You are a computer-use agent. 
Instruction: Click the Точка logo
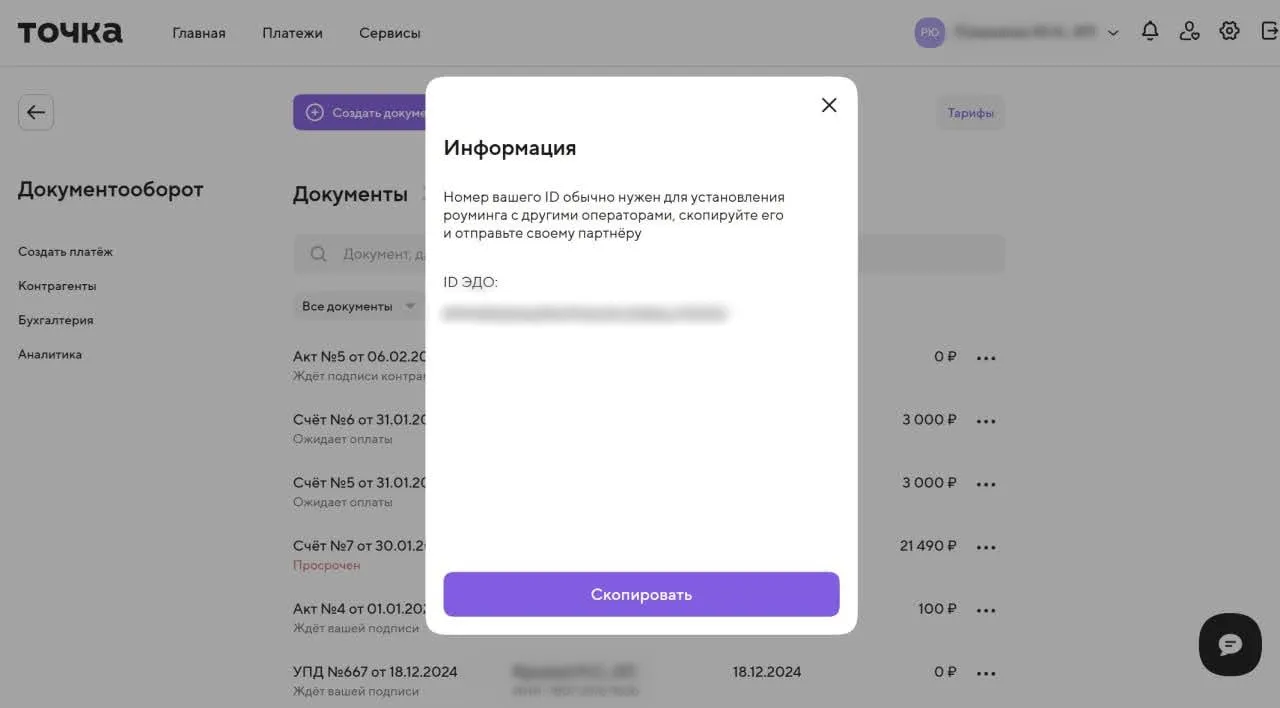[70, 32]
